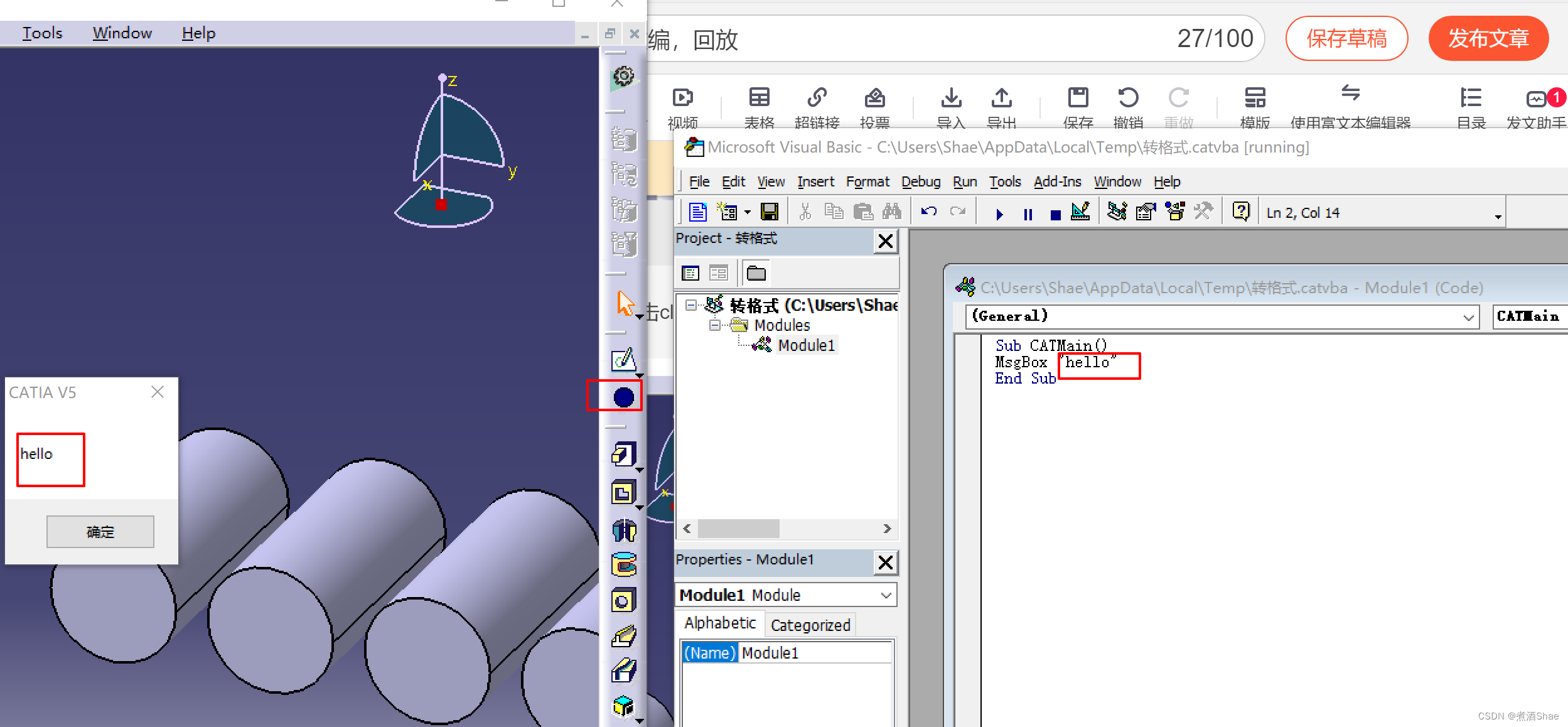Click the Rib tool in CATIA toolbar
This screenshot has height=727, width=1568.
[624, 637]
